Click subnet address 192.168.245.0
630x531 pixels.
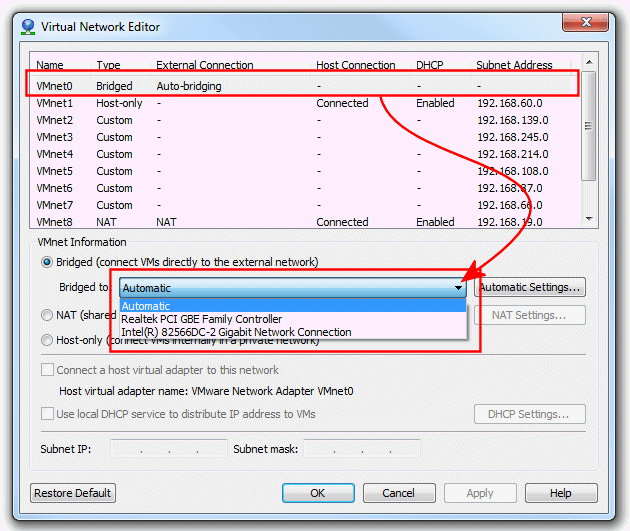pos(513,137)
